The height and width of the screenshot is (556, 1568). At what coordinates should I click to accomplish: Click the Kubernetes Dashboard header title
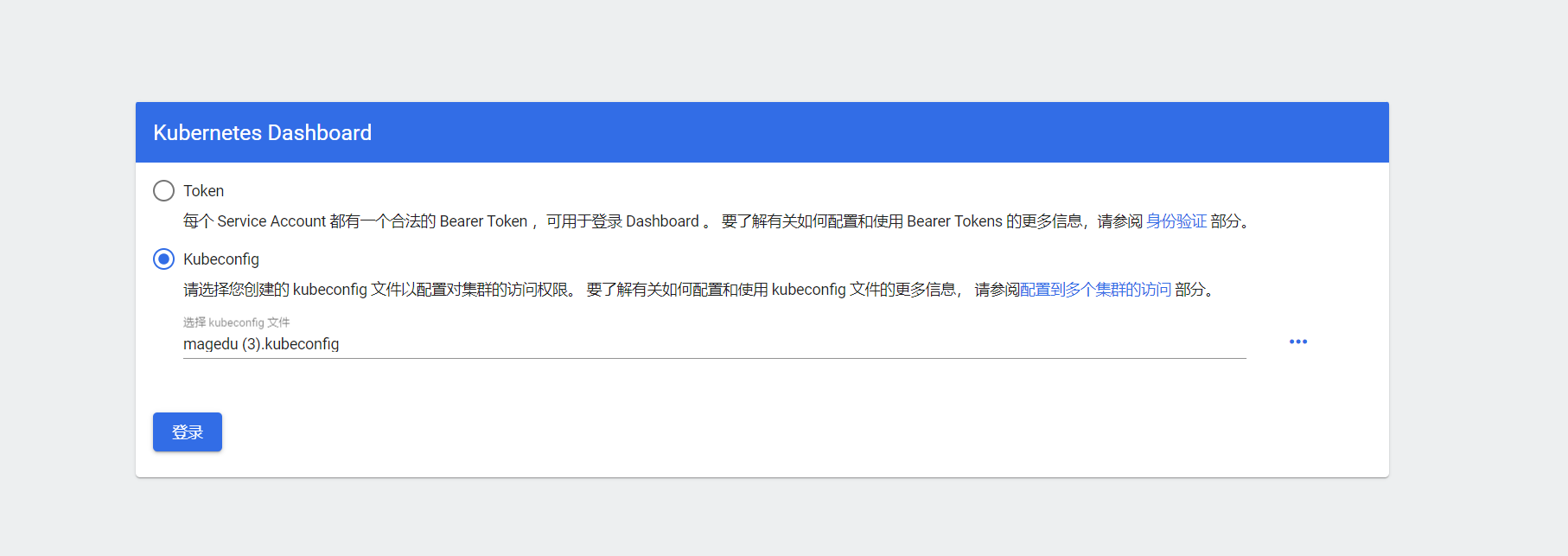coord(263,132)
